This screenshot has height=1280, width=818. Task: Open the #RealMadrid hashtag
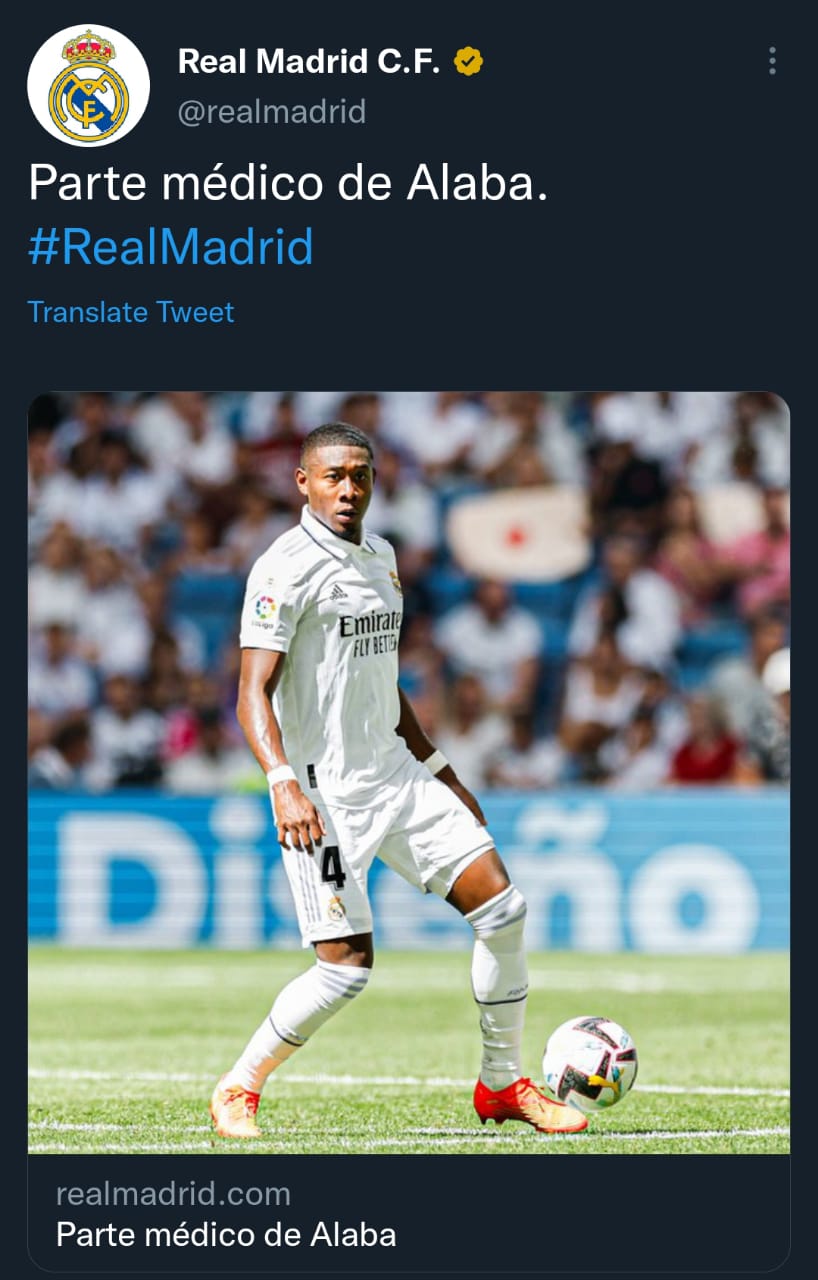pos(171,247)
